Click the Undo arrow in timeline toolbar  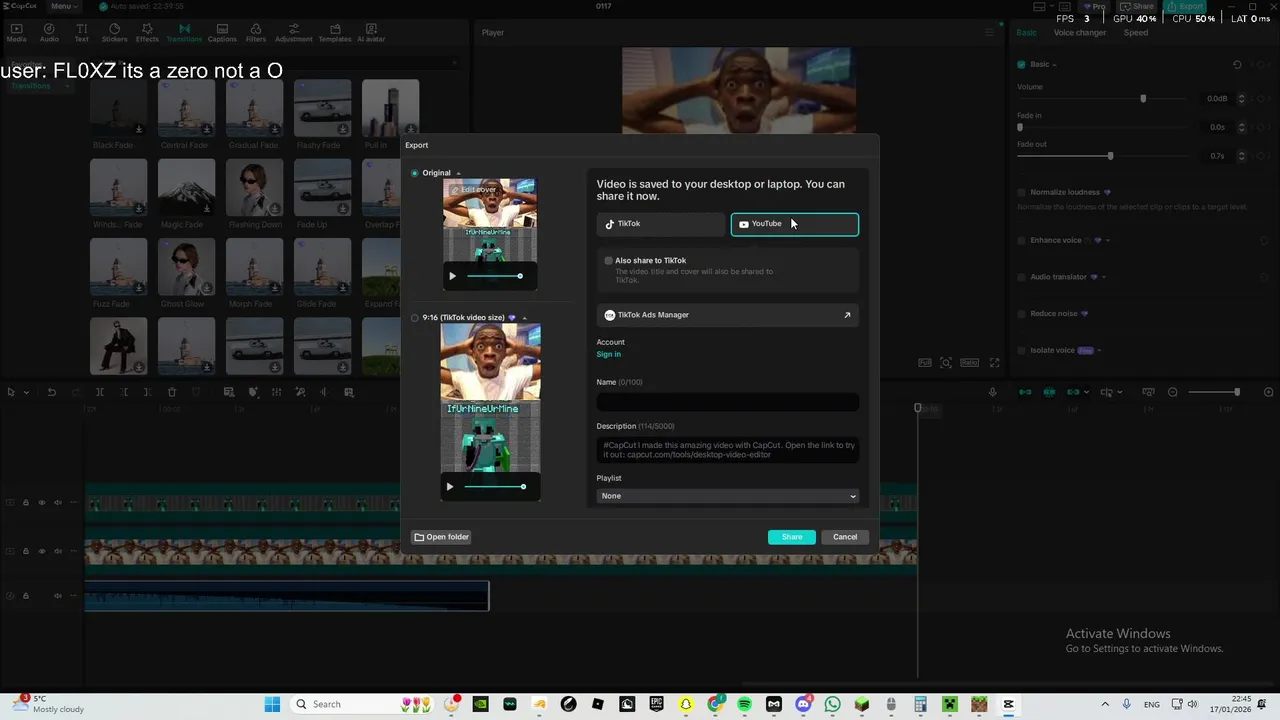click(x=52, y=392)
